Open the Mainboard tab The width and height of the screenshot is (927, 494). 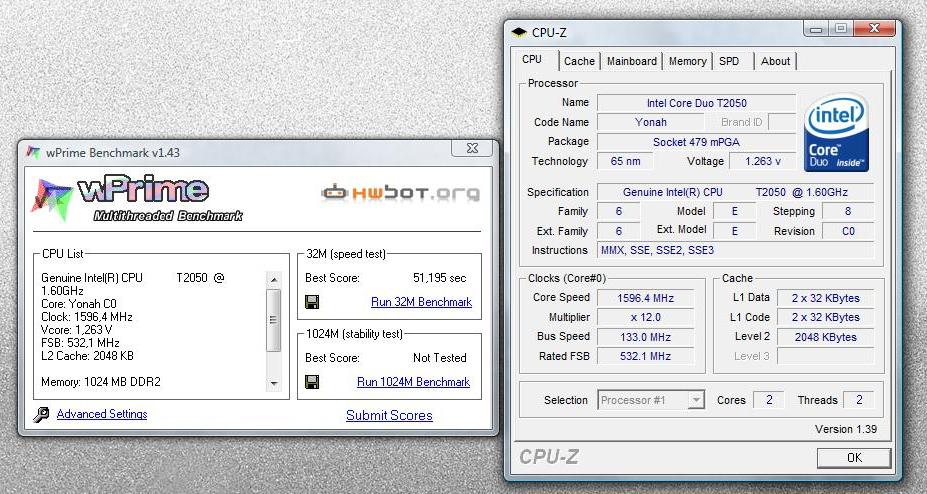631,61
